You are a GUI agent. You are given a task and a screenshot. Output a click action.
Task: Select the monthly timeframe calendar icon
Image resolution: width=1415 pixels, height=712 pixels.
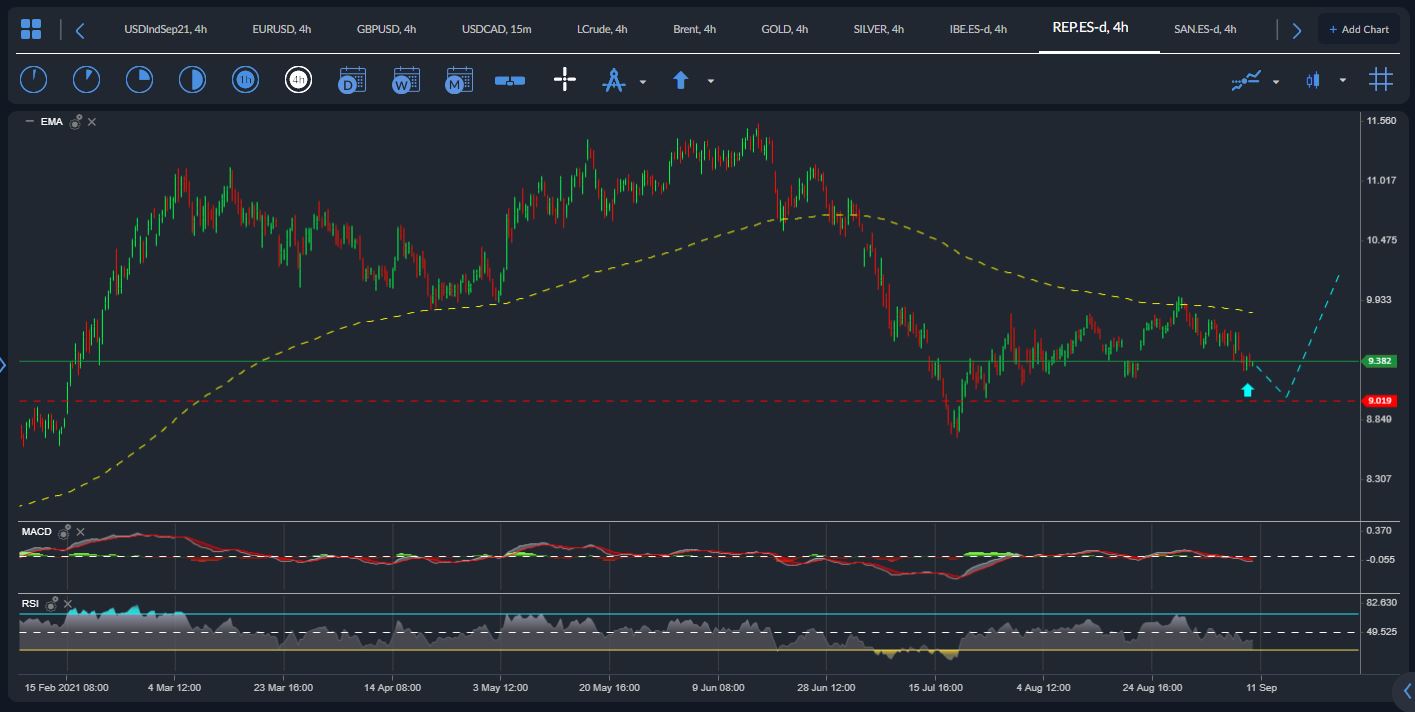[x=458, y=80]
